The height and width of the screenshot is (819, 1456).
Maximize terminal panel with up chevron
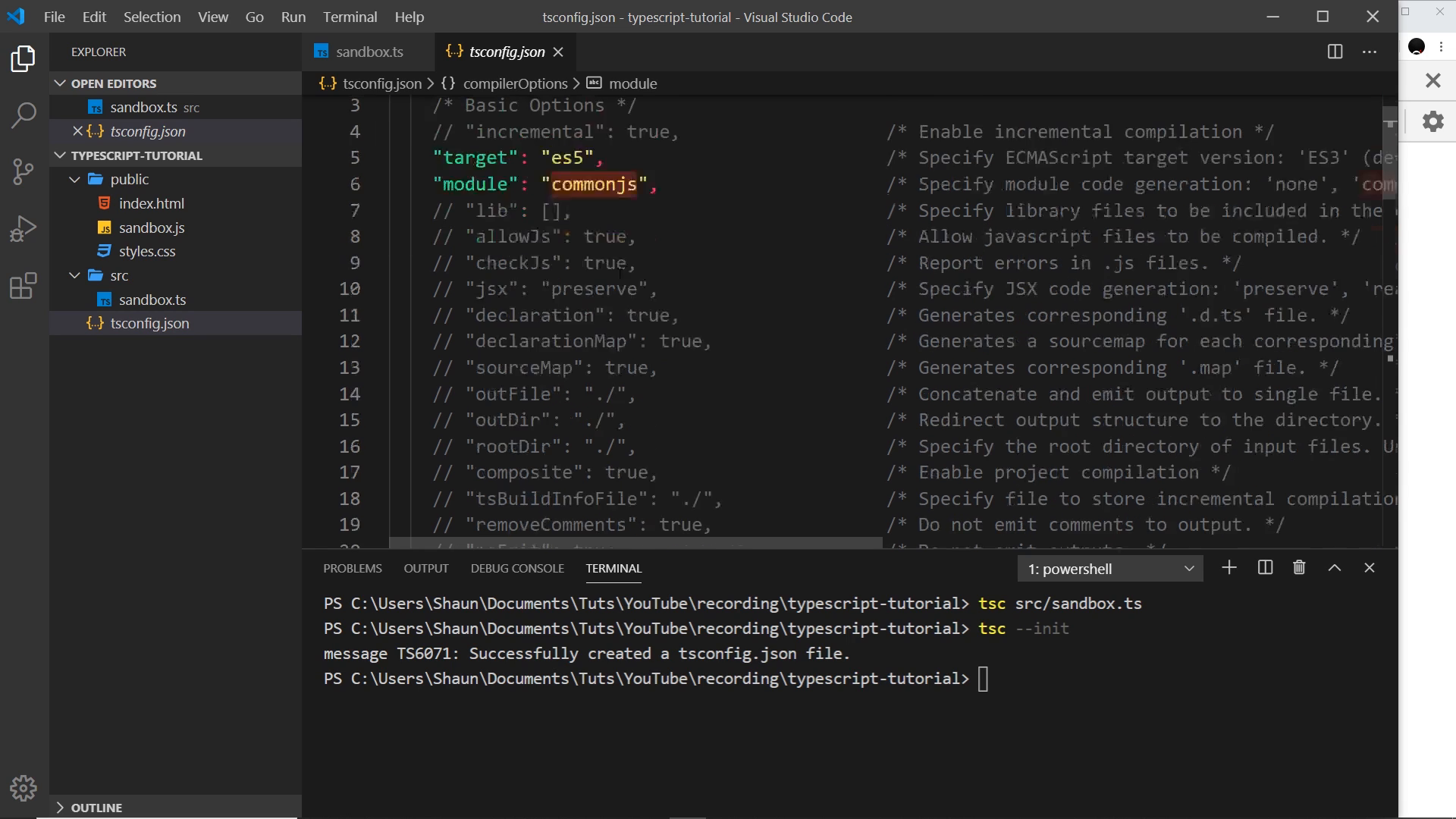tap(1335, 568)
